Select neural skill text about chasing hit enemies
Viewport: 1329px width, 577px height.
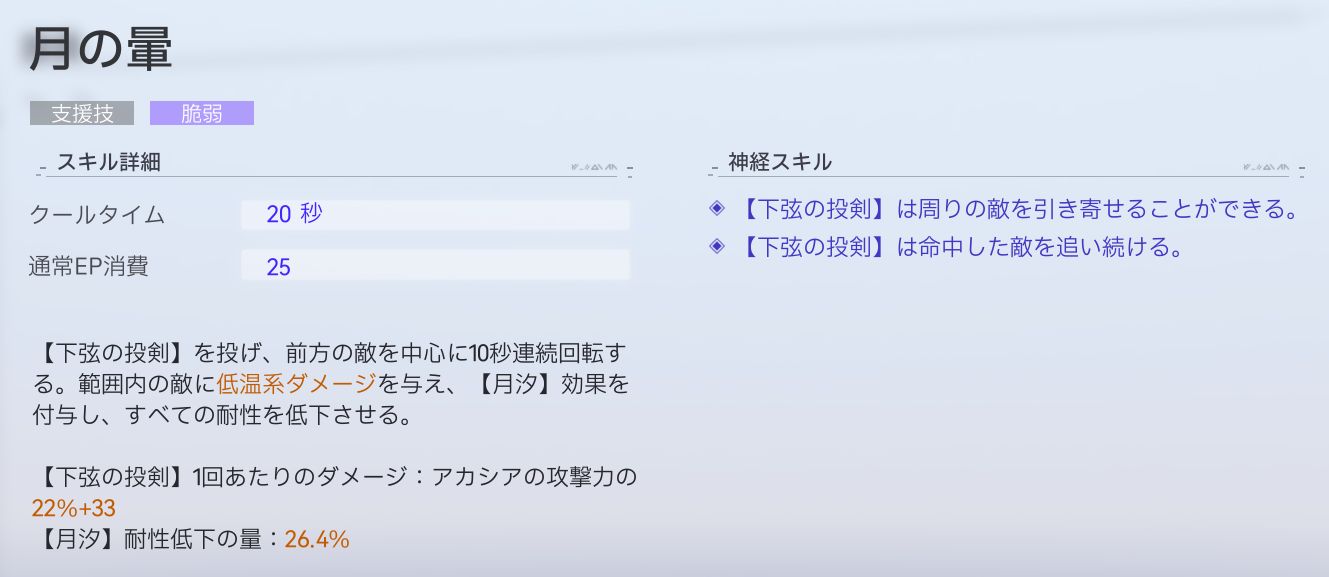[x=960, y=248]
